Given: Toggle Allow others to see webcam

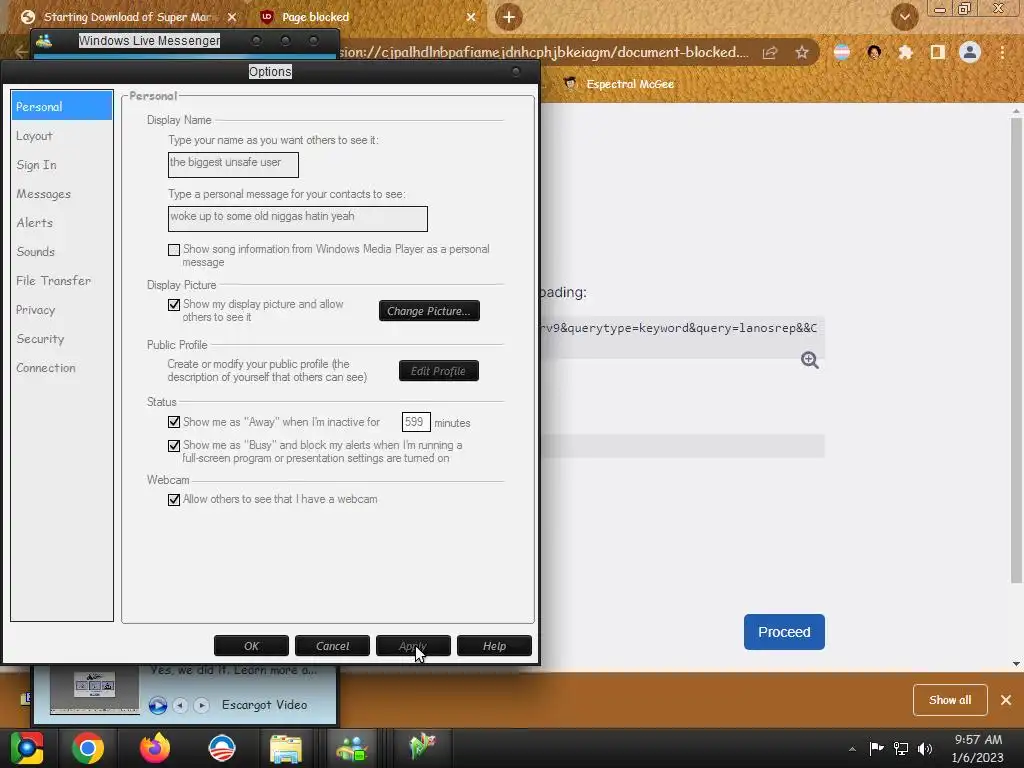Looking at the screenshot, I should (174, 500).
